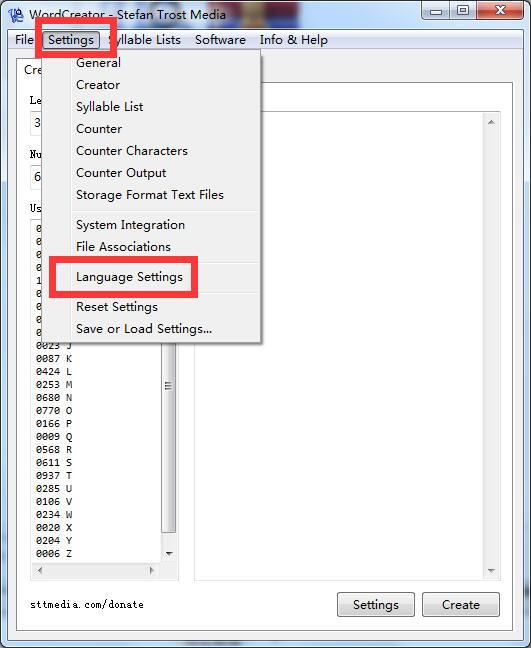Screen dimensions: 531x648
Task: Select System Integration entry
Action: pyautogui.click(x=131, y=225)
